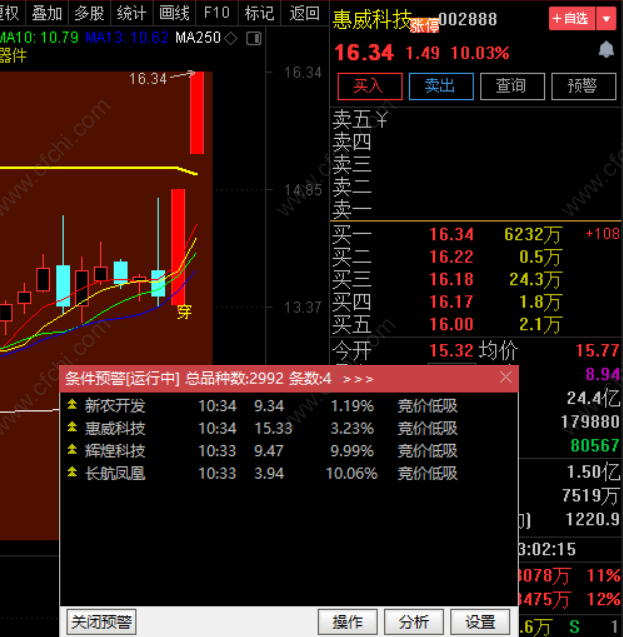Click the MA13 indicator label
The width and height of the screenshot is (623, 637).
(127, 38)
